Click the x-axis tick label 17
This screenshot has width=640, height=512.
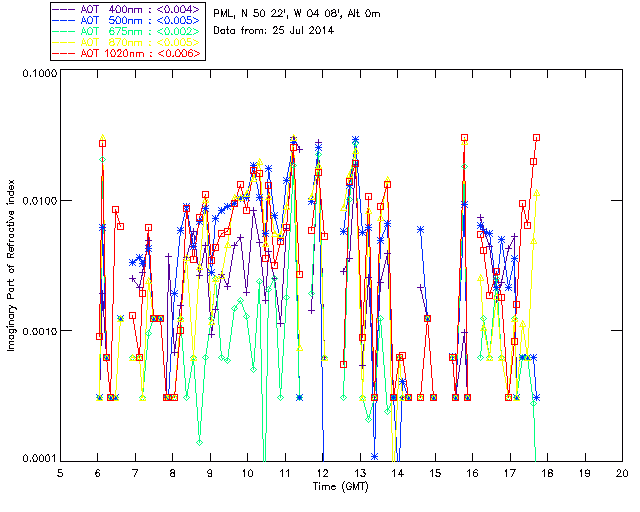coord(510,473)
